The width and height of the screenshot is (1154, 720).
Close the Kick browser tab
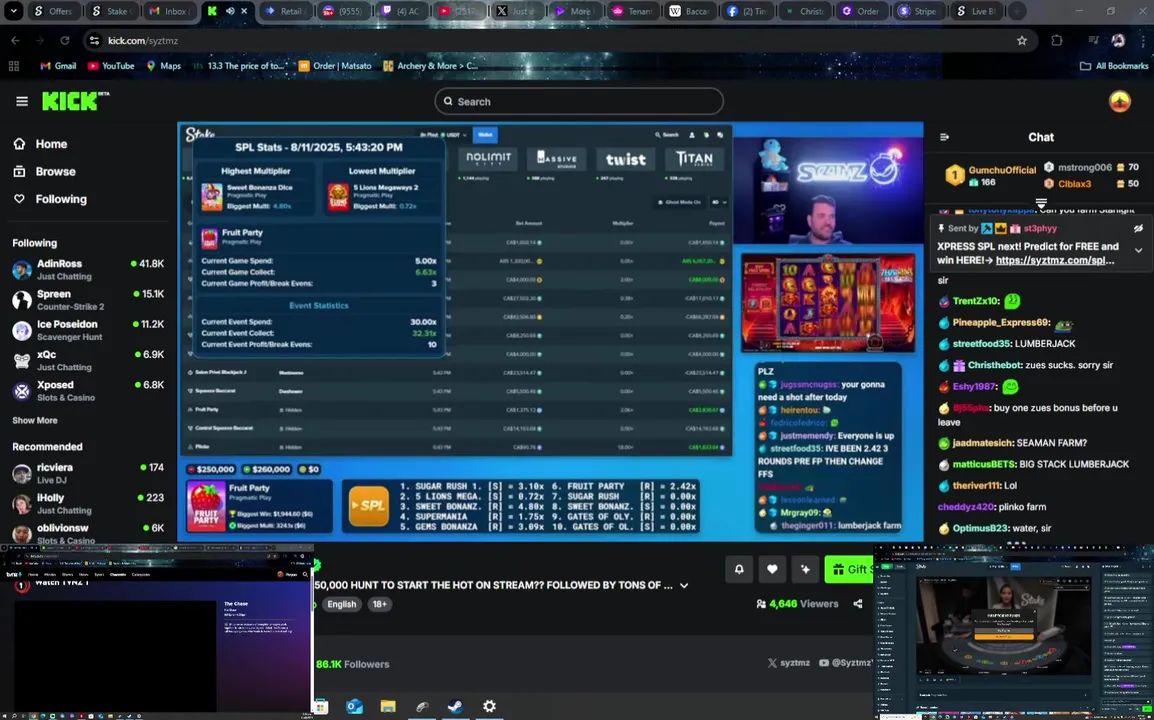(244, 11)
